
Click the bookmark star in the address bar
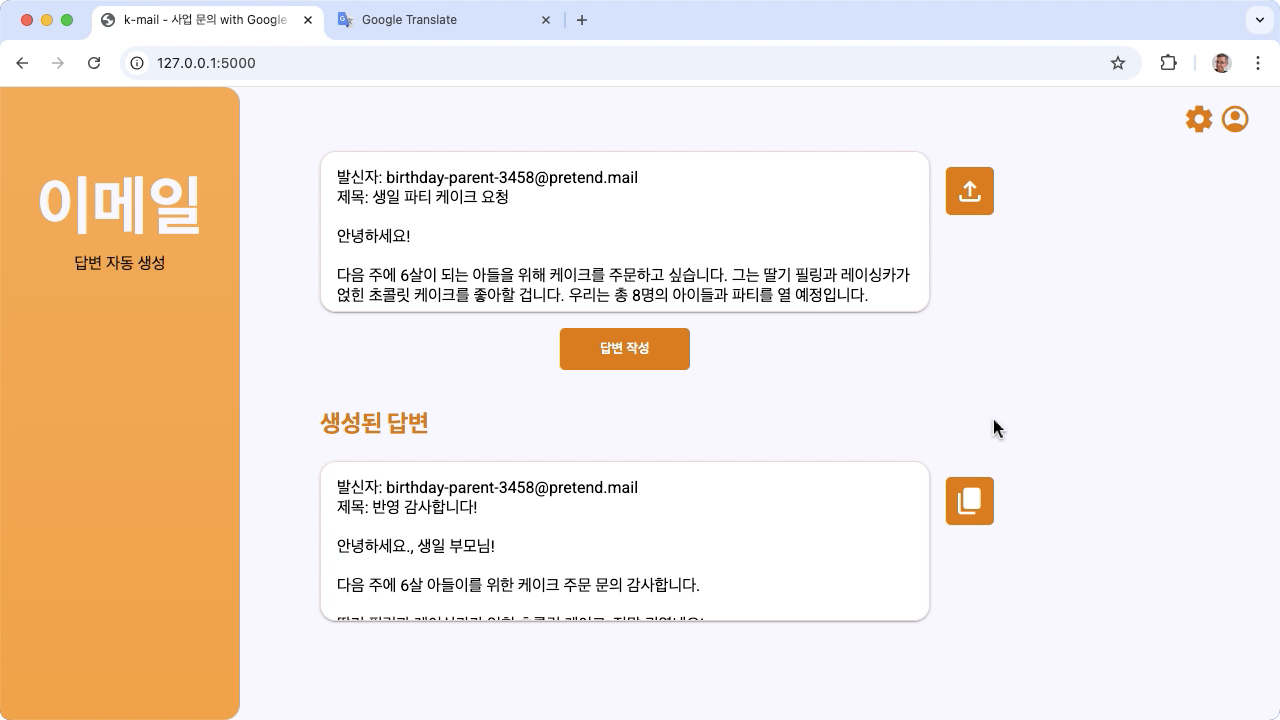coord(1117,62)
